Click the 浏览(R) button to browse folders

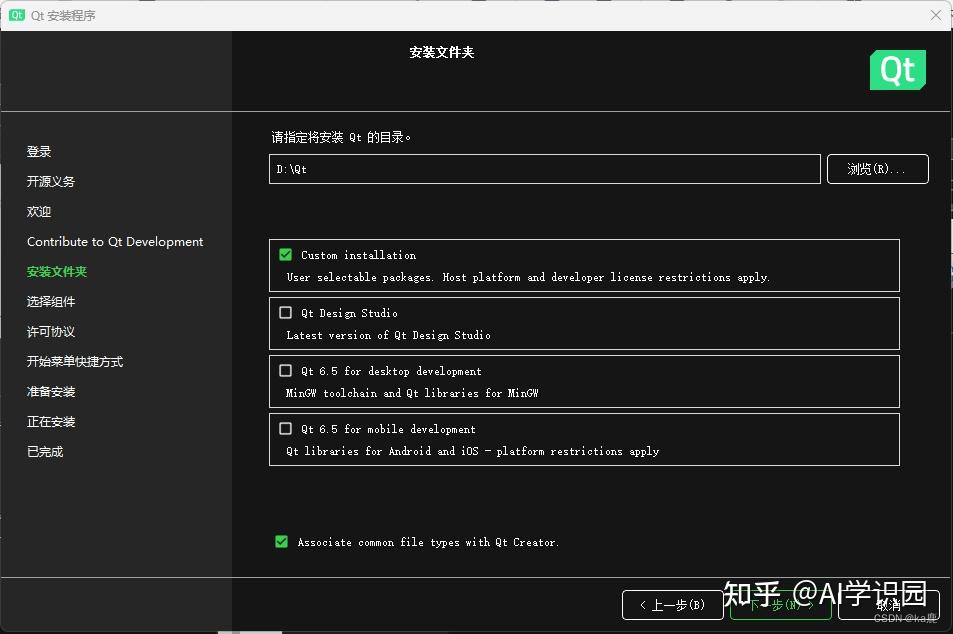tap(877, 168)
